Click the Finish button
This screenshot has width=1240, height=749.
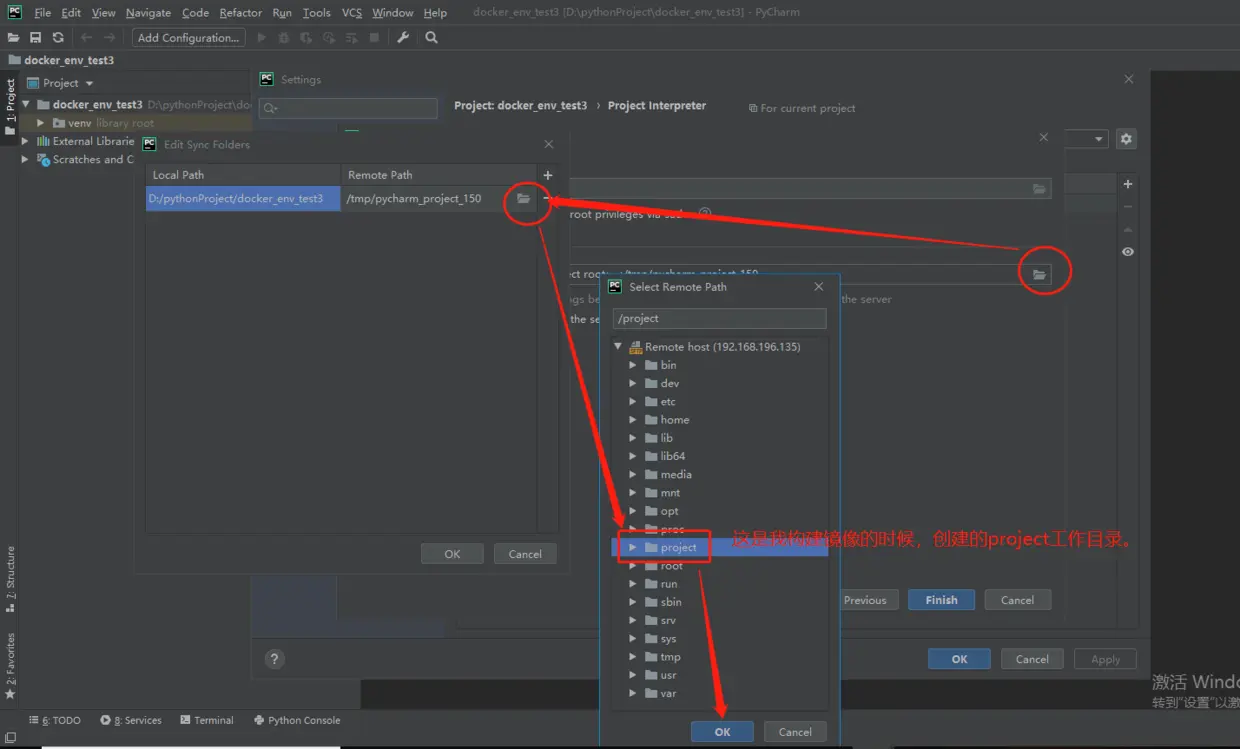pos(941,600)
